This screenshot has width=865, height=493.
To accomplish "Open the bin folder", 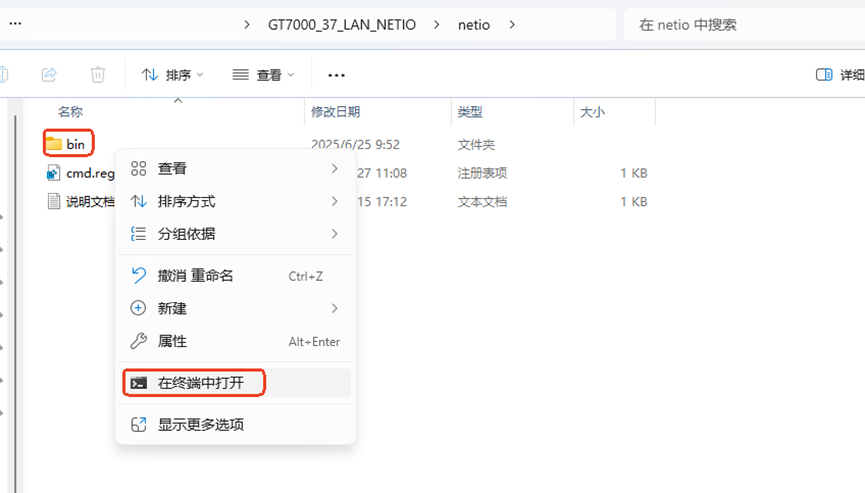I will coord(68,144).
